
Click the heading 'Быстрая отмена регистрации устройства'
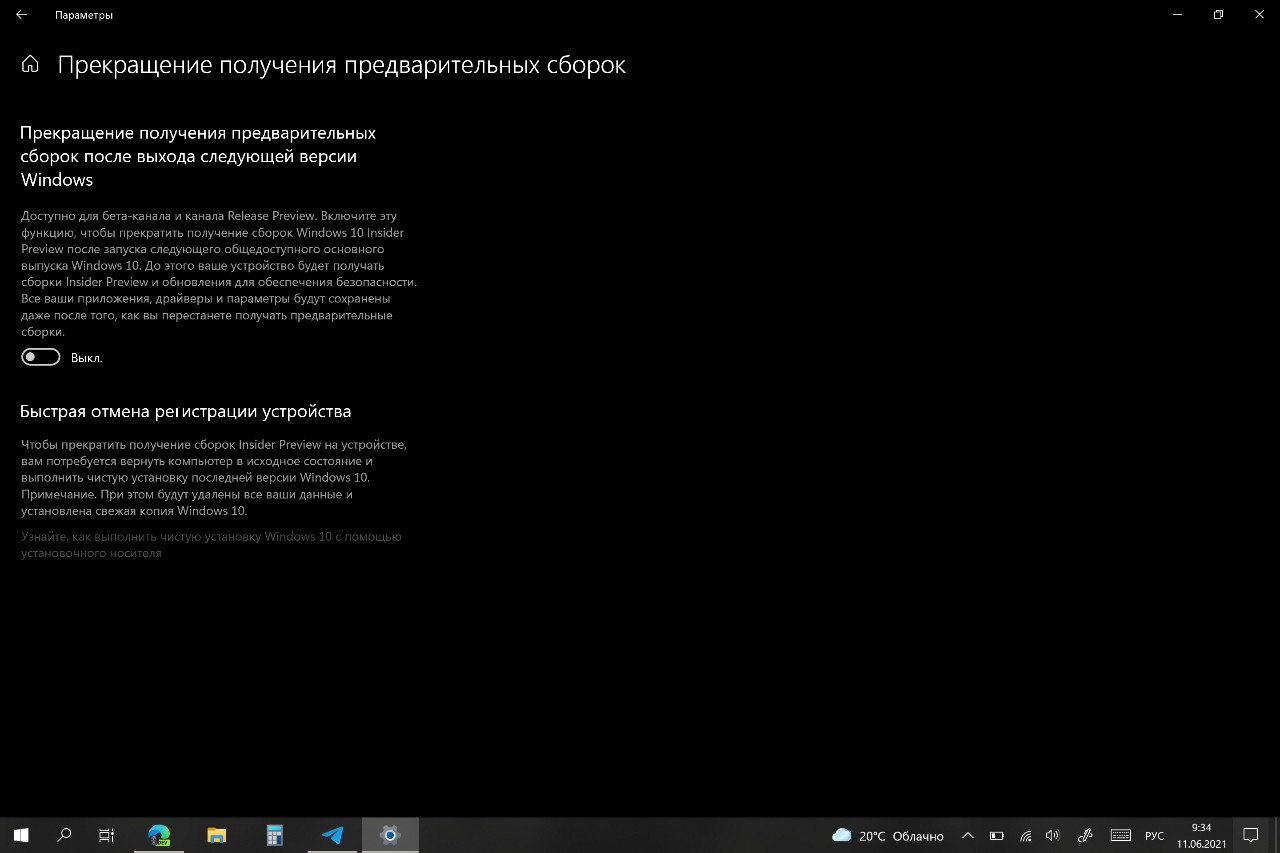(x=186, y=411)
